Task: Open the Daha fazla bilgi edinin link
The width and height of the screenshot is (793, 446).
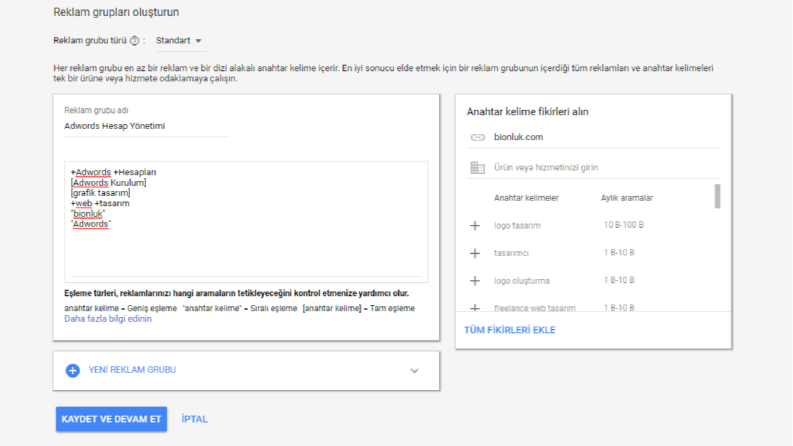Action: (x=108, y=319)
